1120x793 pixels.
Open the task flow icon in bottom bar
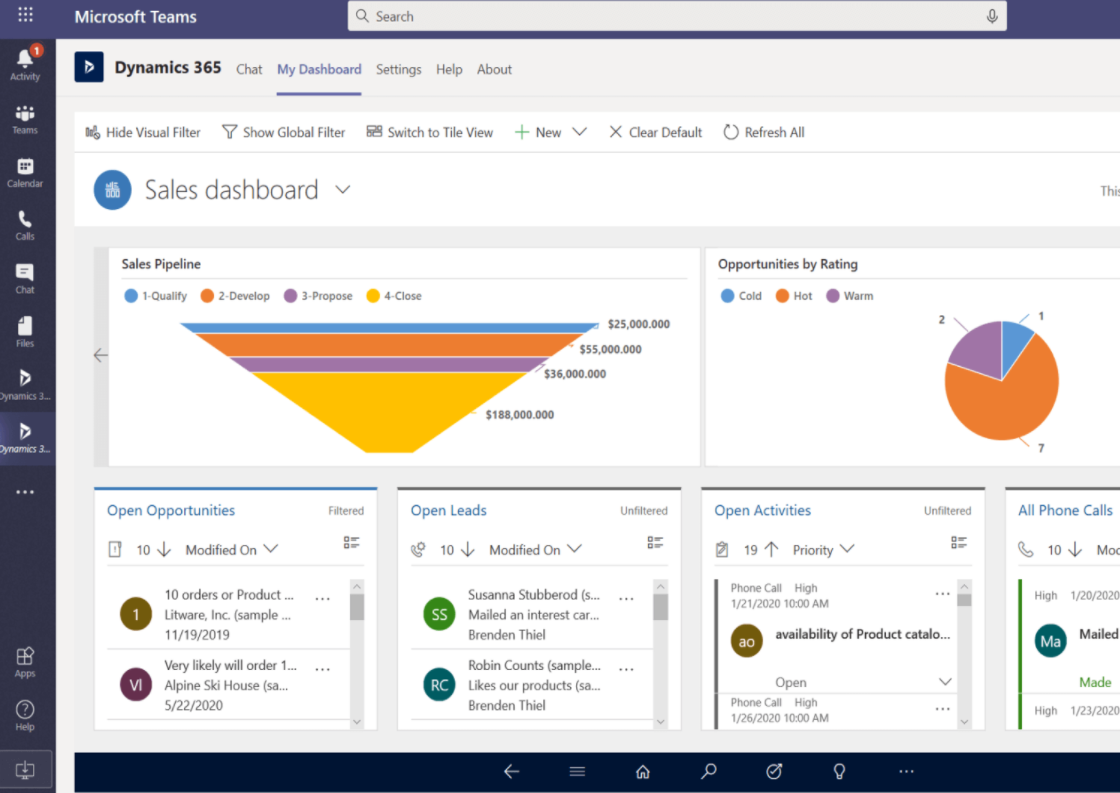[774, 772]
